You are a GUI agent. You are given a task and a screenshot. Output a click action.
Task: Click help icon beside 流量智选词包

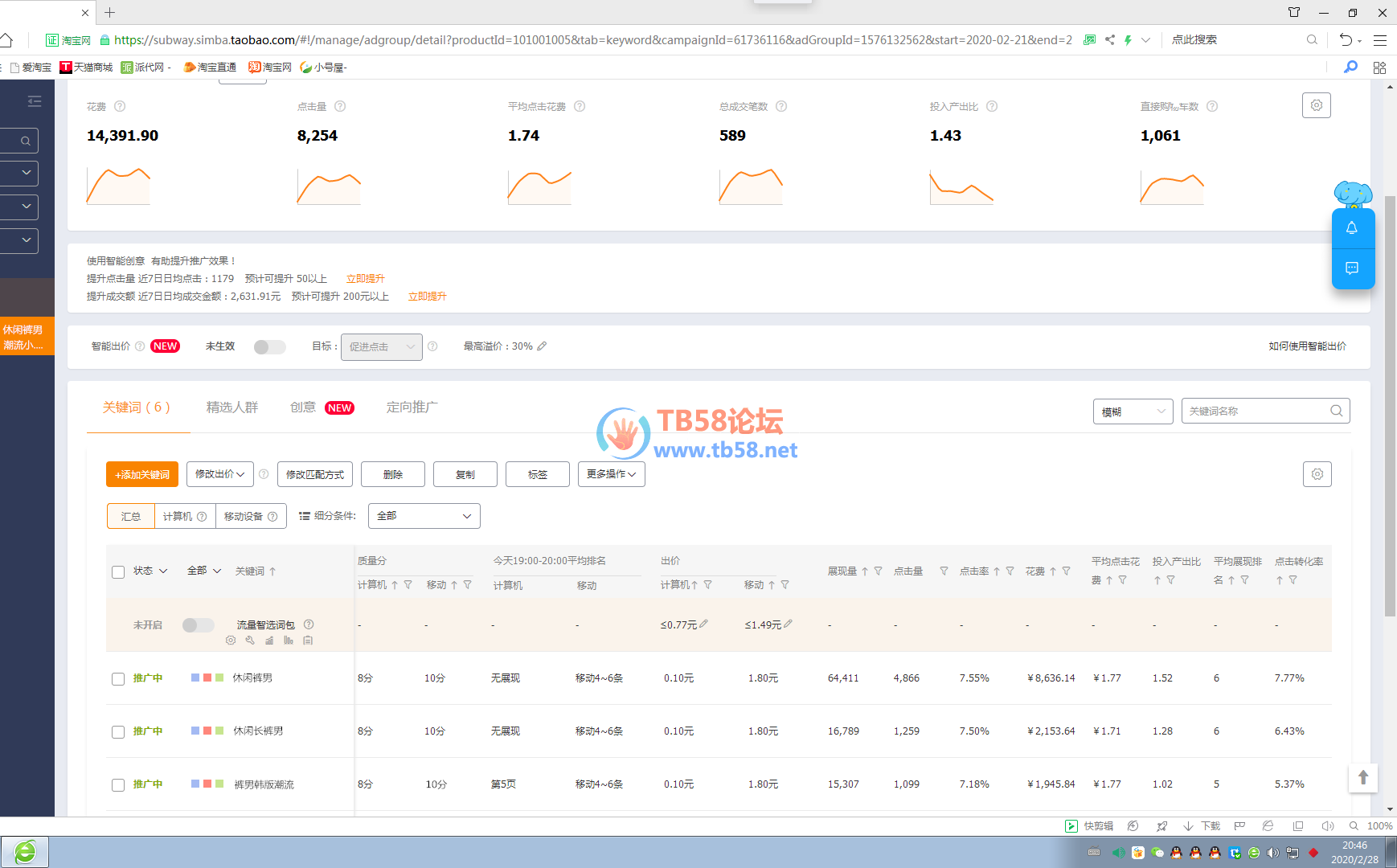click(309, 624)
